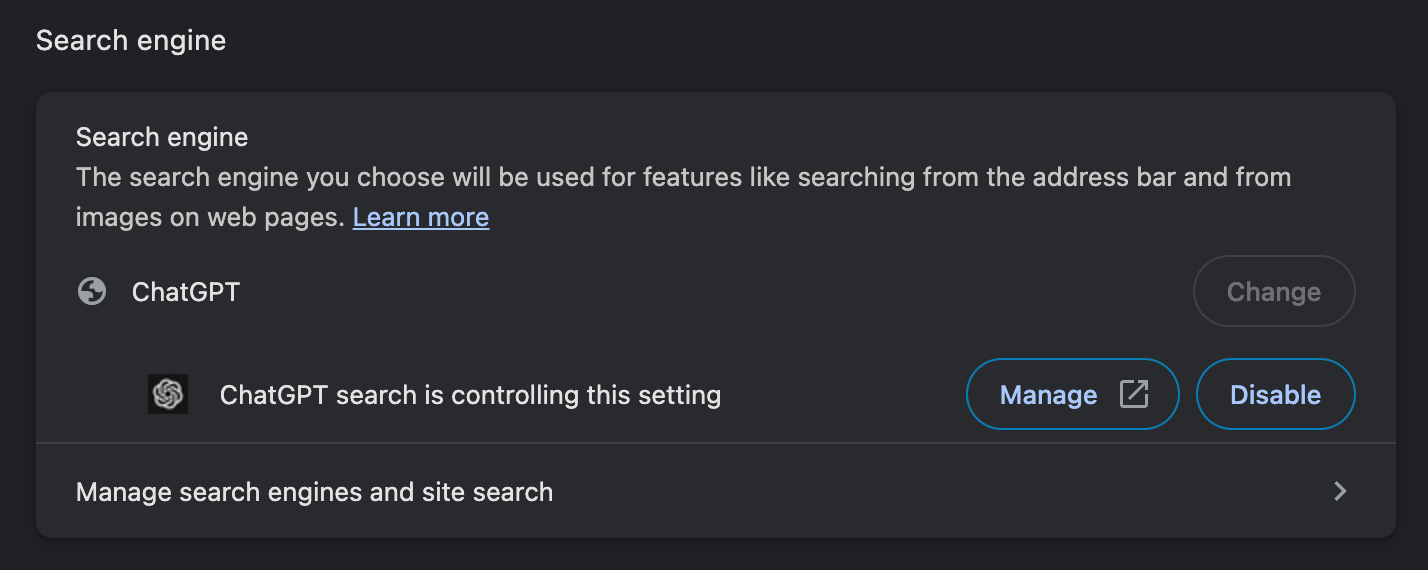Expand using the right chevron arrow

coord(1340,491)
